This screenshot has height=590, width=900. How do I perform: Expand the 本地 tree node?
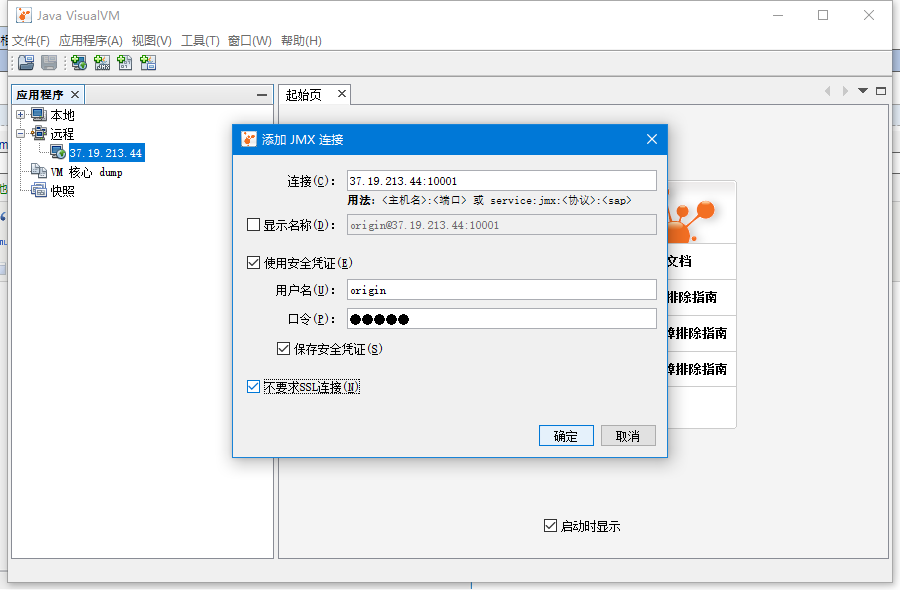pyautogui.click(x=21, y=115)
